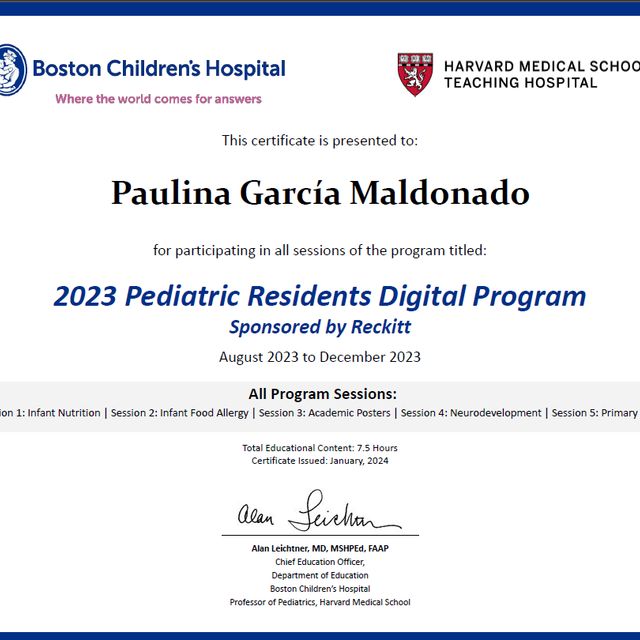Click 'Professor of Pediatrics, Harvard Medical School'
640x640 pixels.
coord(320,602)
